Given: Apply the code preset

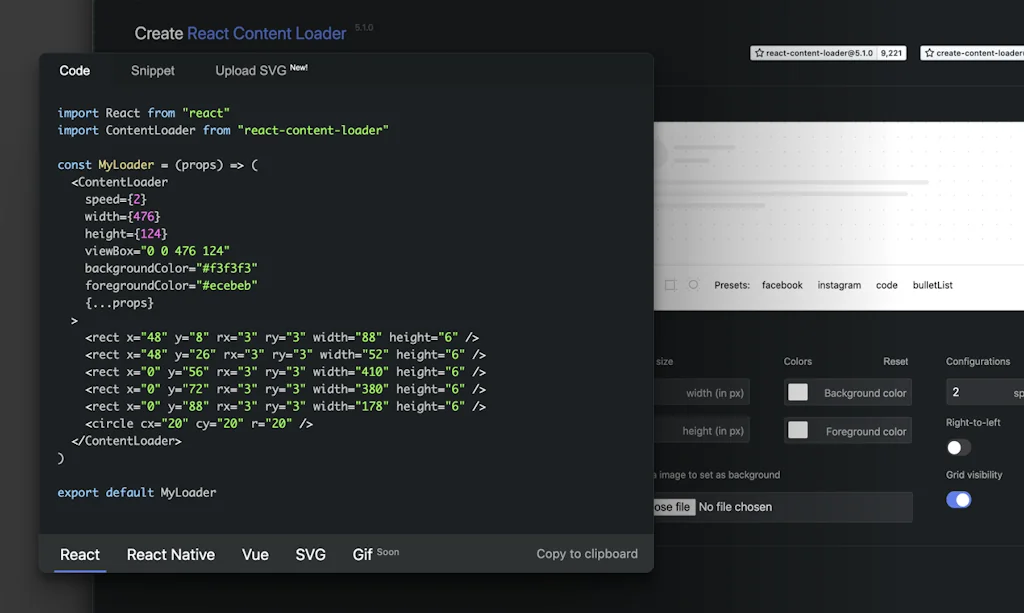Looking at the screenshot, I should (886, 285).
